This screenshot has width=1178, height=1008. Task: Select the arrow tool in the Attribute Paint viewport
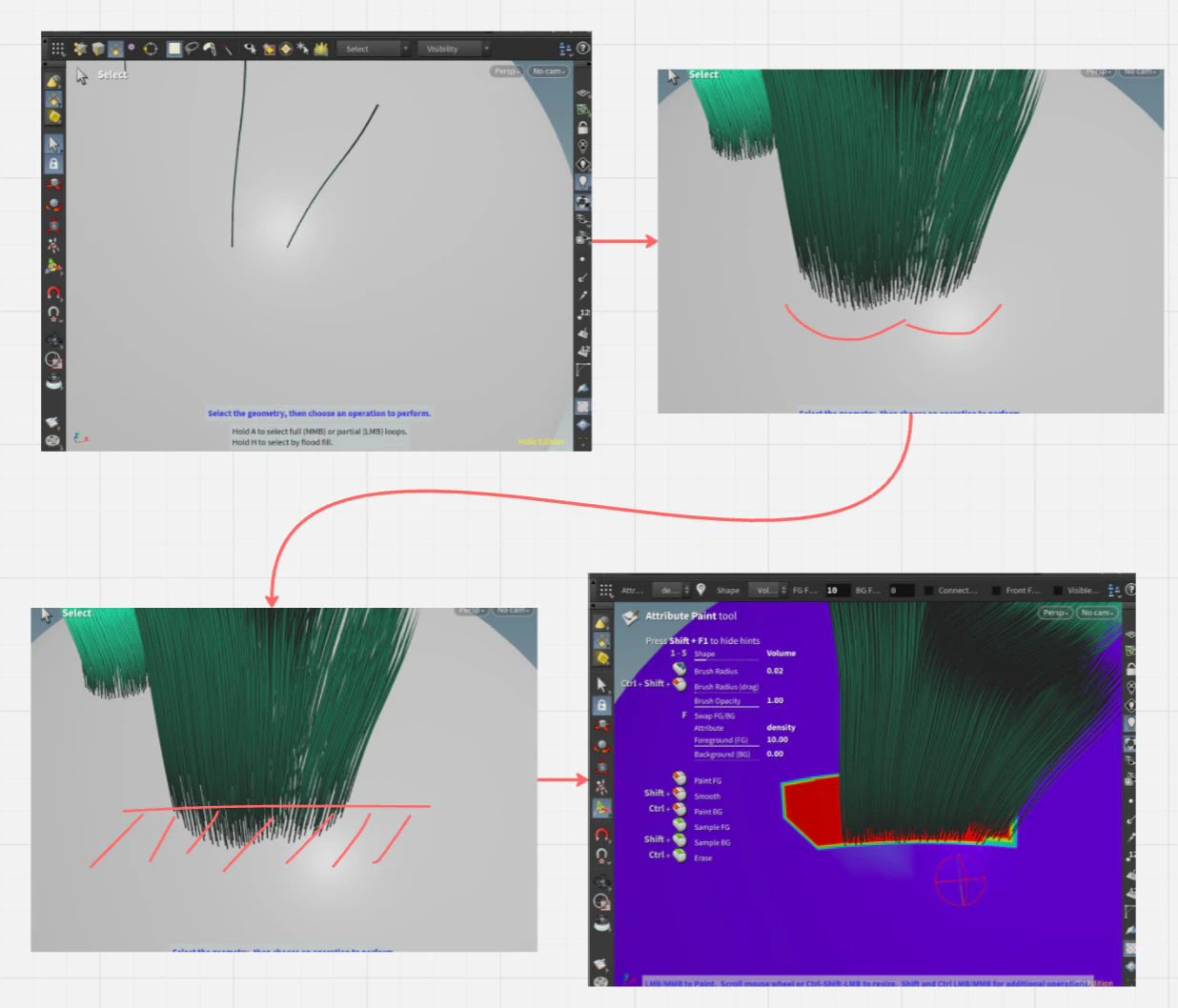pyautogui.click(x=601, y=684)
